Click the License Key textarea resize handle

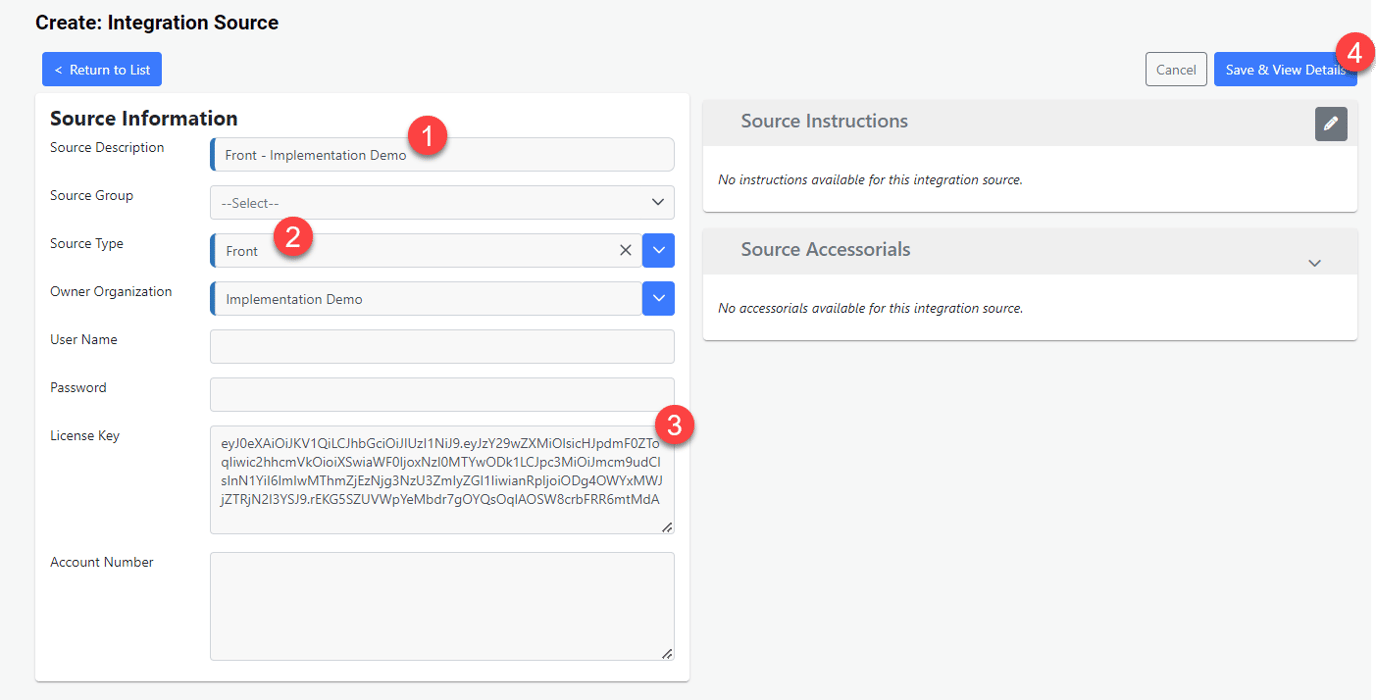click(x=667, y=527)
